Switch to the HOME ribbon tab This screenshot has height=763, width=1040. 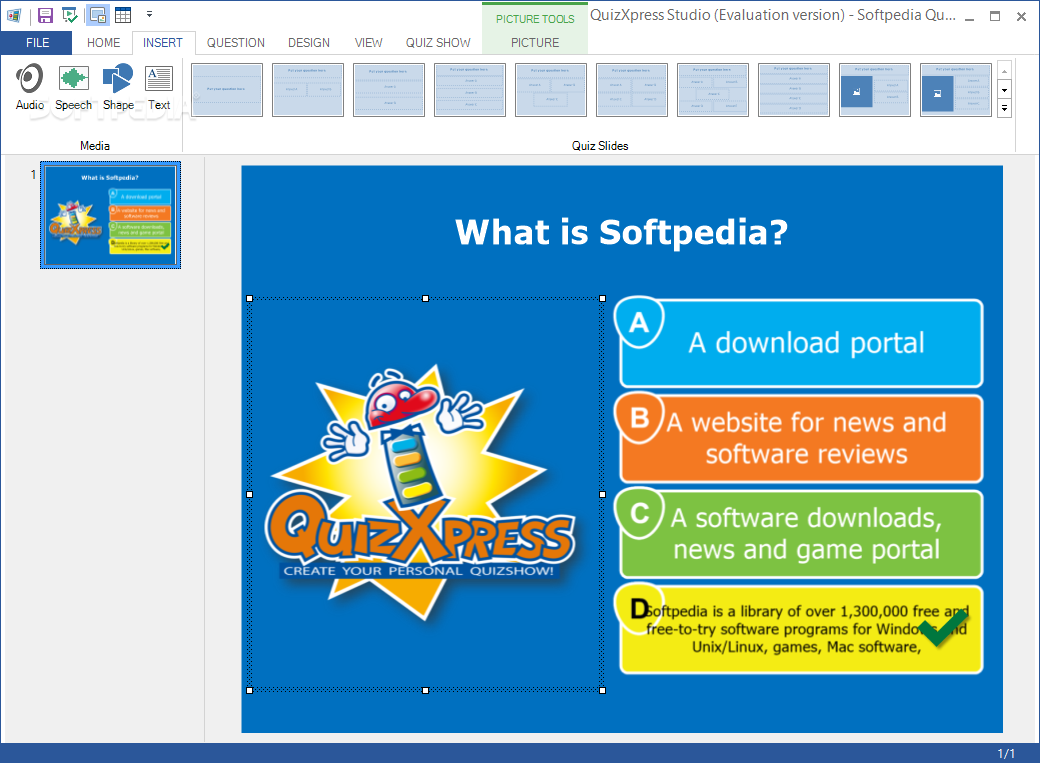(103, 42)
